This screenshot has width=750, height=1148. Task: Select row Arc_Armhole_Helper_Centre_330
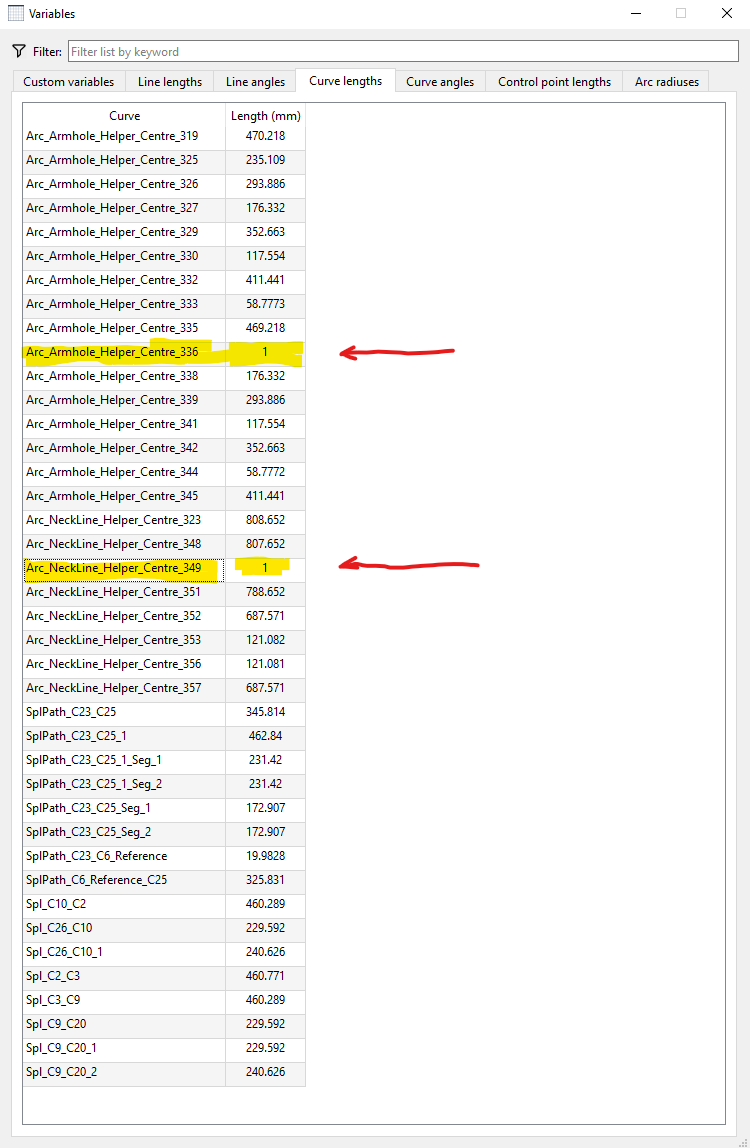point(164,256)
